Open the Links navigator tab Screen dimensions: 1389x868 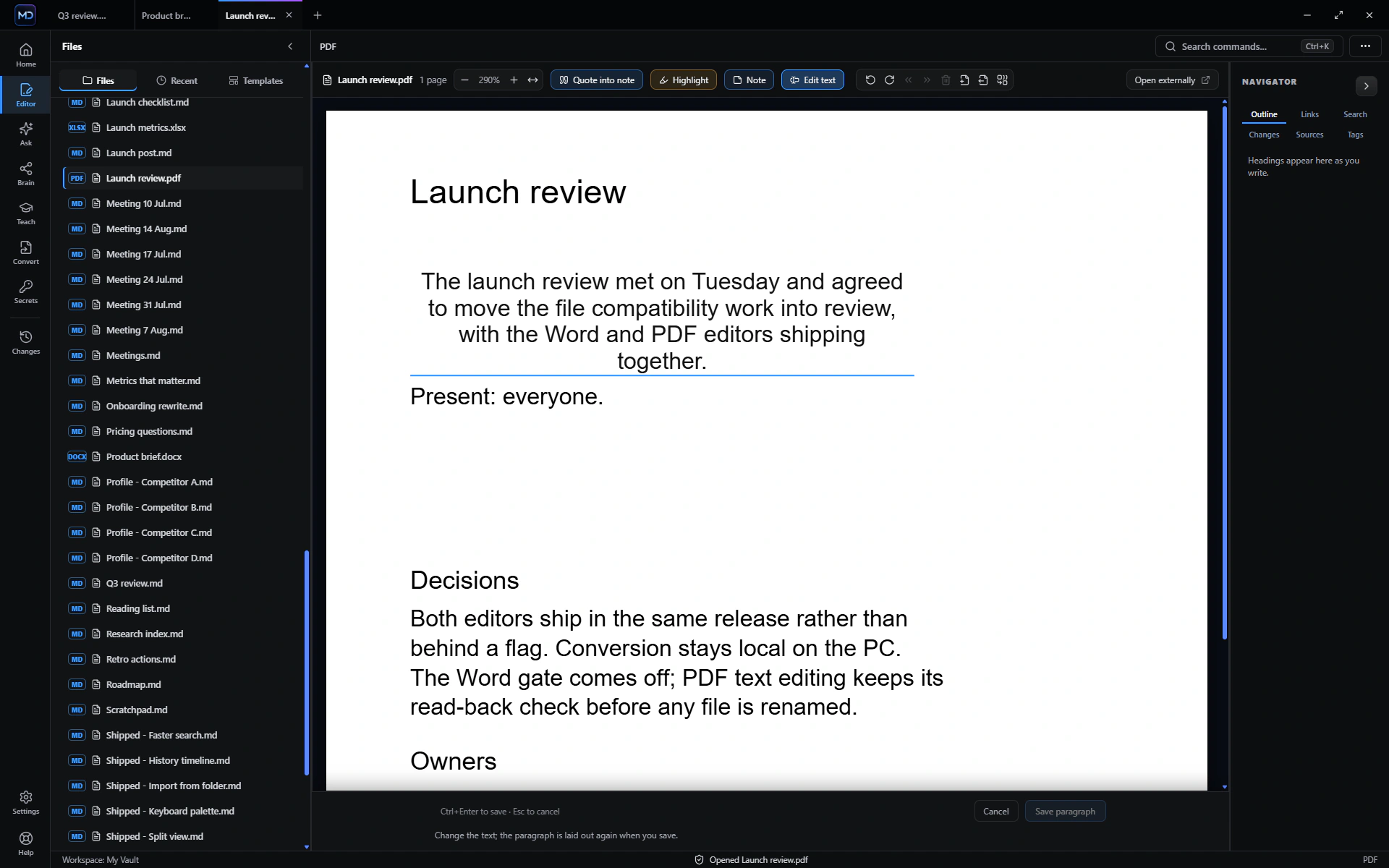click(1309, 114)
